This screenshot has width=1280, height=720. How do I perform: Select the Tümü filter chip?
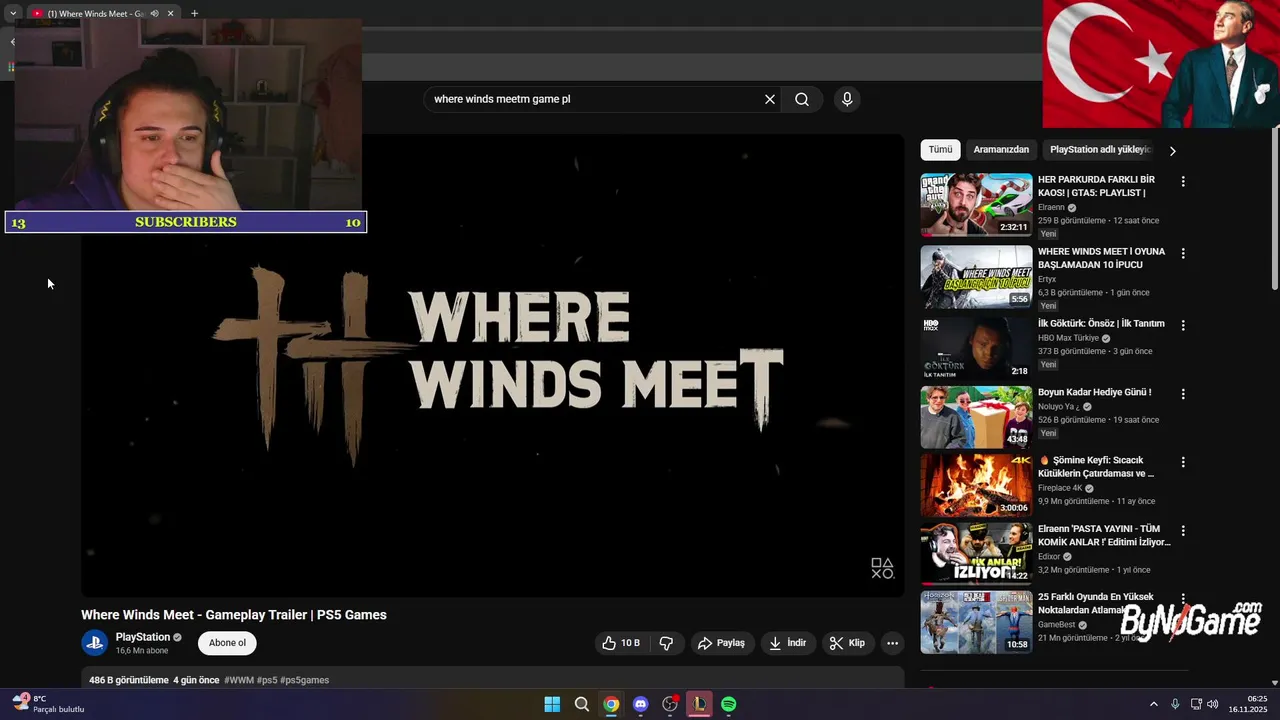click(940, 150)
